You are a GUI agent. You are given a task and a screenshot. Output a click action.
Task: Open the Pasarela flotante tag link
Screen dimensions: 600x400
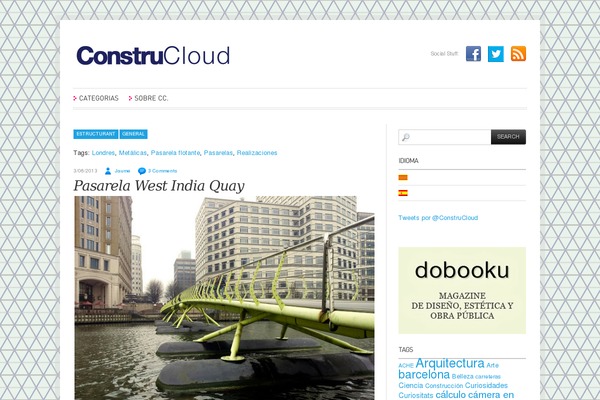point(175,153)
